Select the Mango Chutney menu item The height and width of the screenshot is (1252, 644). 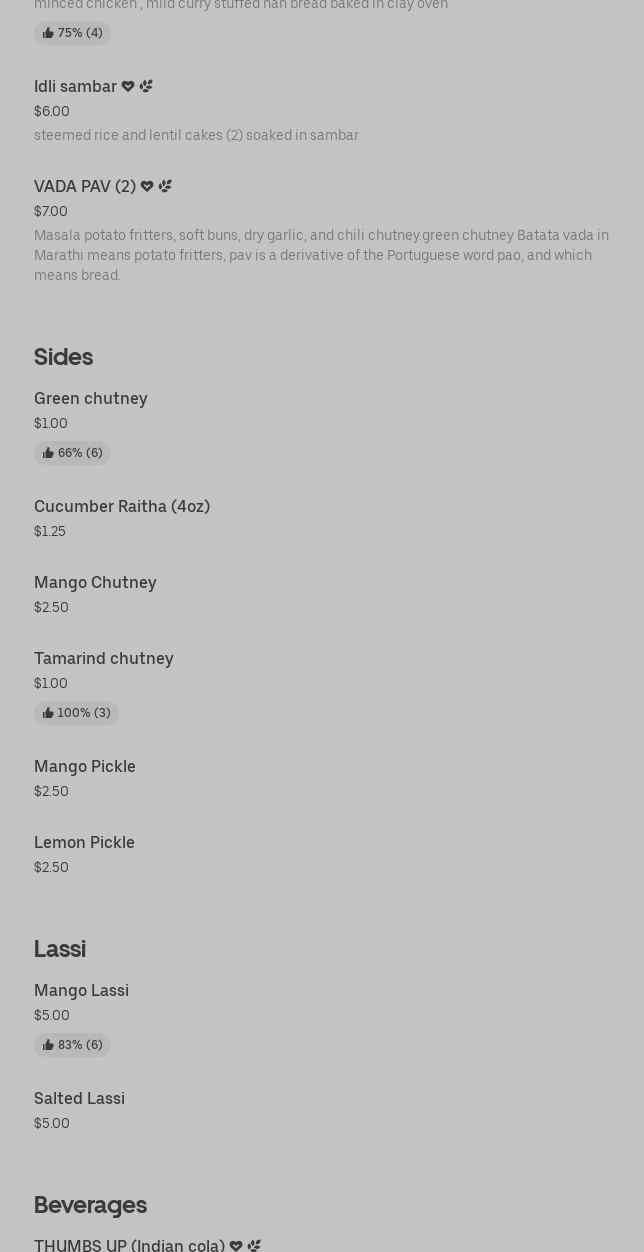click(x=95, y=583)
